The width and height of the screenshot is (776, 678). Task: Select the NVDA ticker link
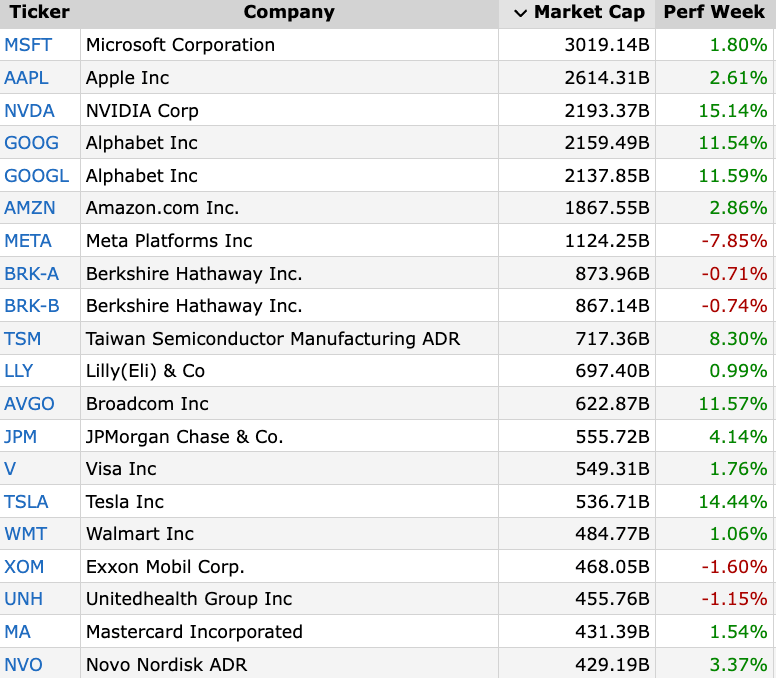[x=29, y=111]
